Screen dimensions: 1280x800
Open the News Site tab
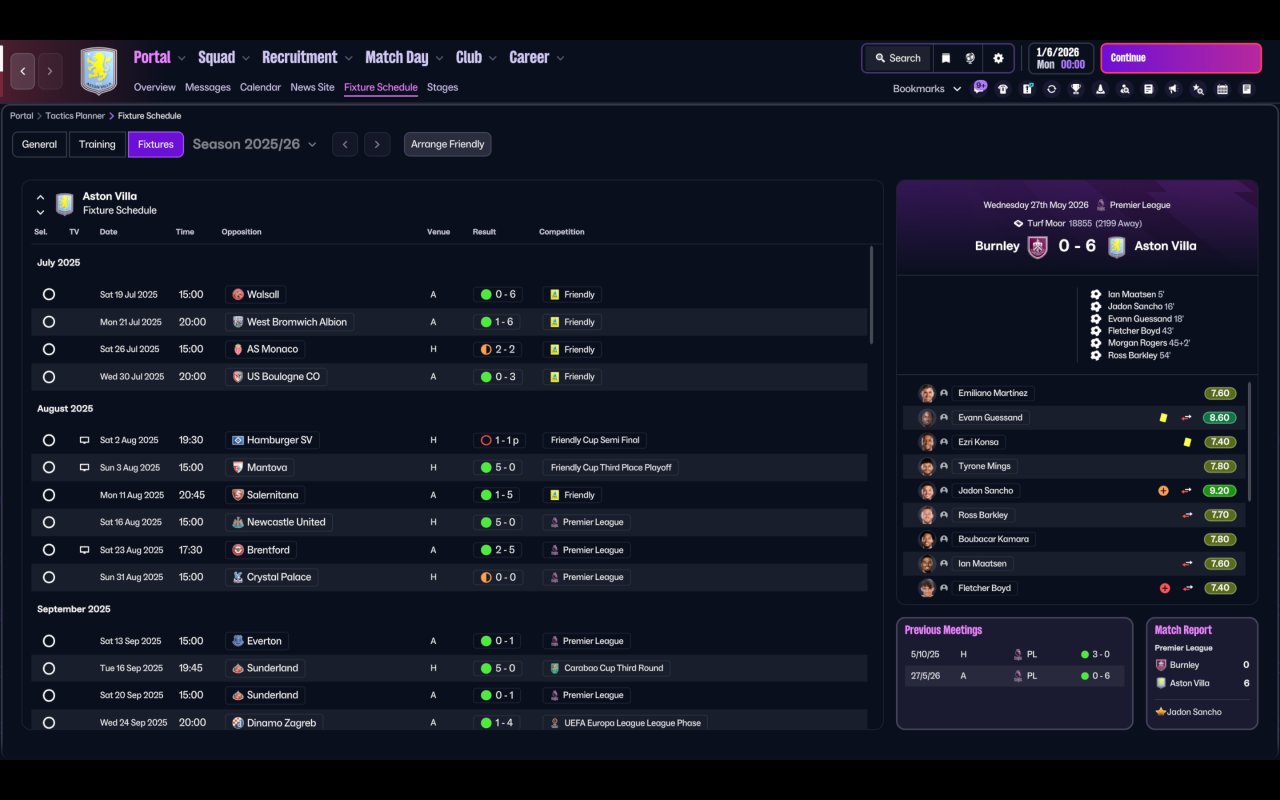coord(312,88)
